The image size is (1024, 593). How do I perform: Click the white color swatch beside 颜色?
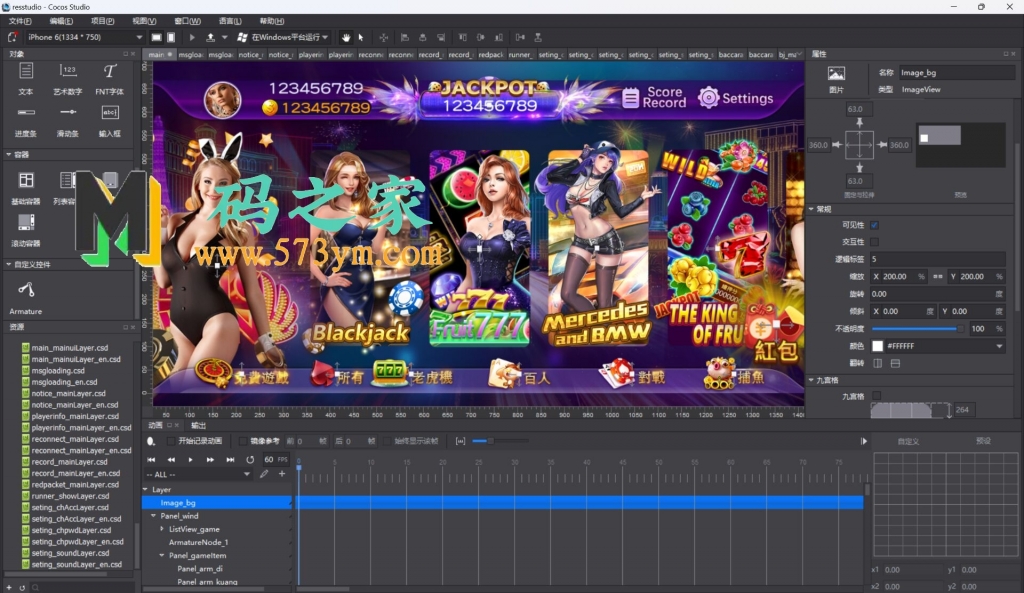[878, 346]
